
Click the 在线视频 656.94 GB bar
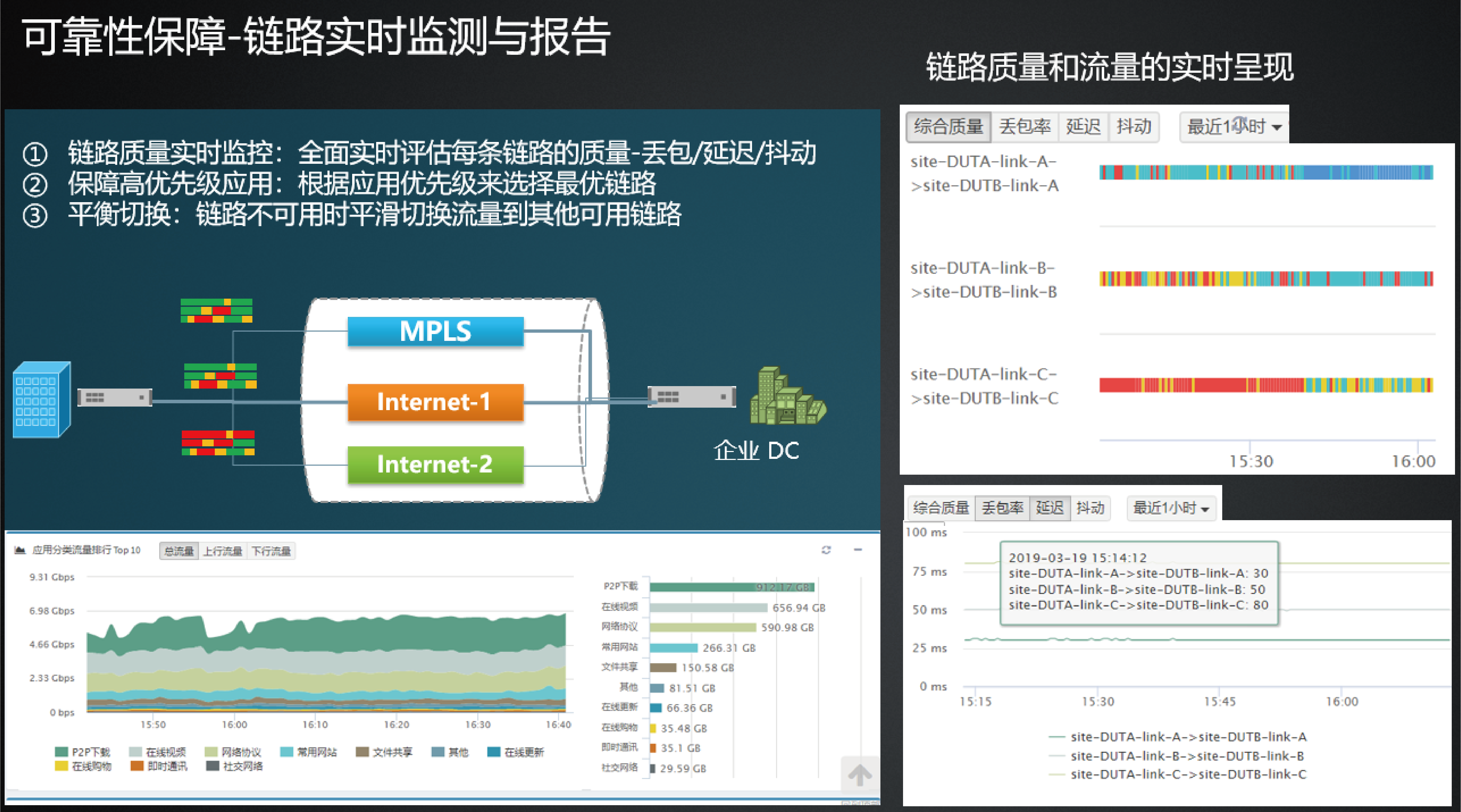[708, 607]
